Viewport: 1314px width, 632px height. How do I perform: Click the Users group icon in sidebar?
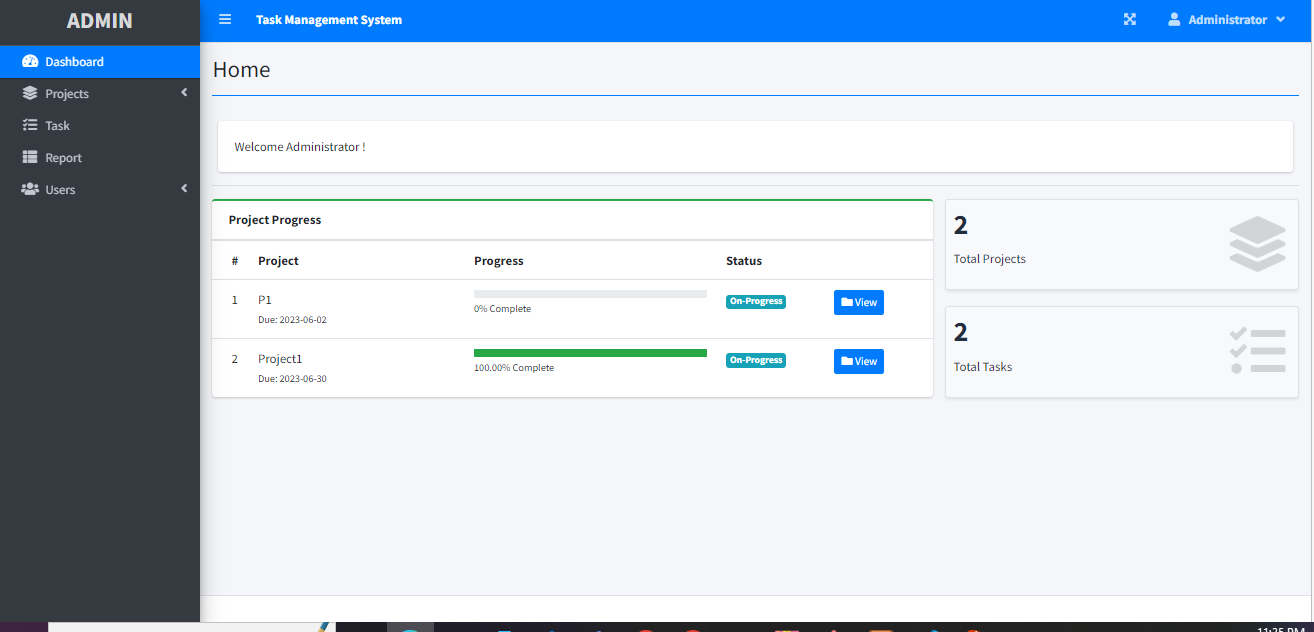(x=30, y=189)
